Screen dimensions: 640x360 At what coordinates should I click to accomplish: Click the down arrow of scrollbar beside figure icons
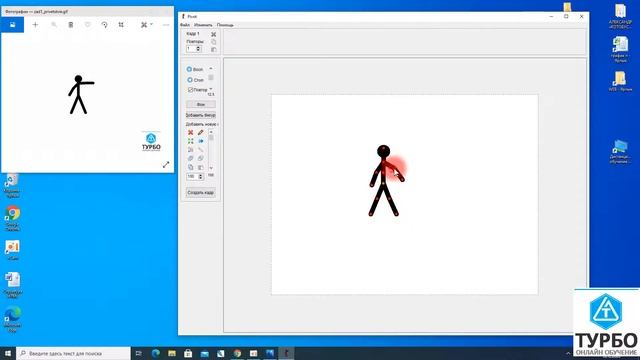click(211, 168)
